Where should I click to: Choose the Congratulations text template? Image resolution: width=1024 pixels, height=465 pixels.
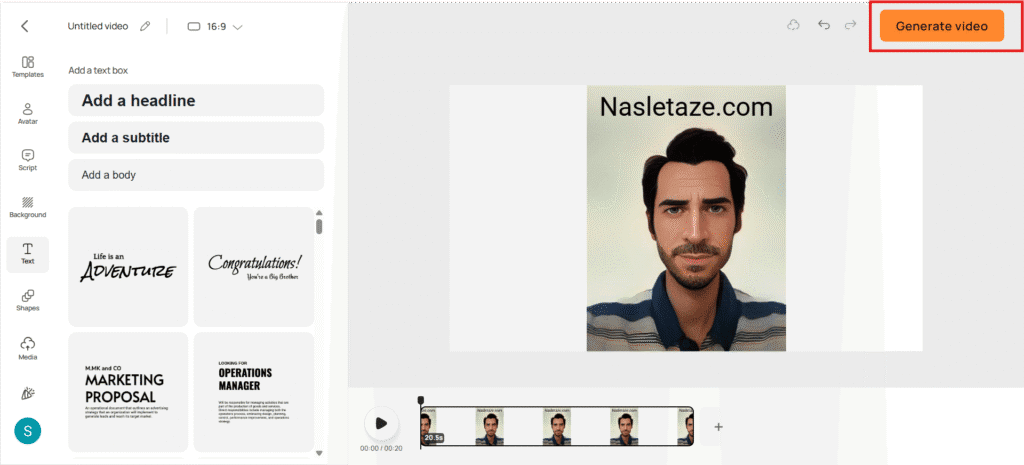253,266
